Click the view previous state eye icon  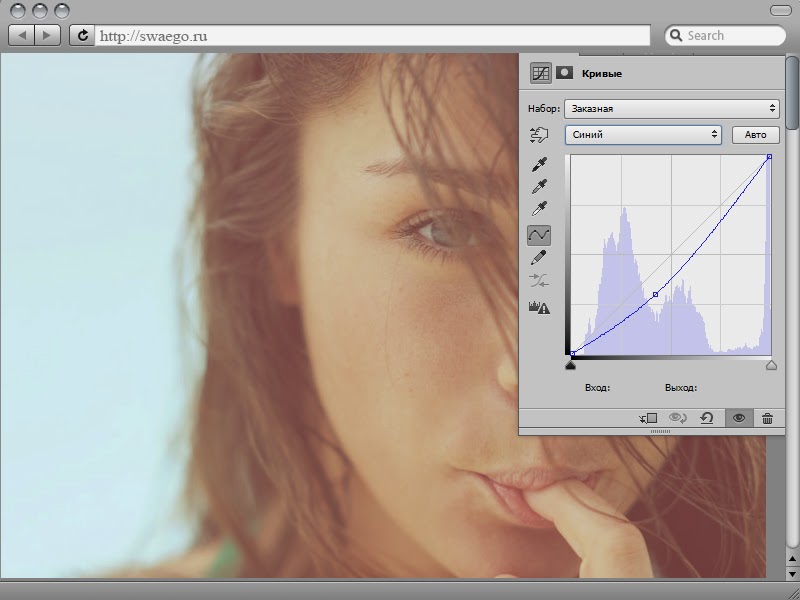[x=678, y=418]
